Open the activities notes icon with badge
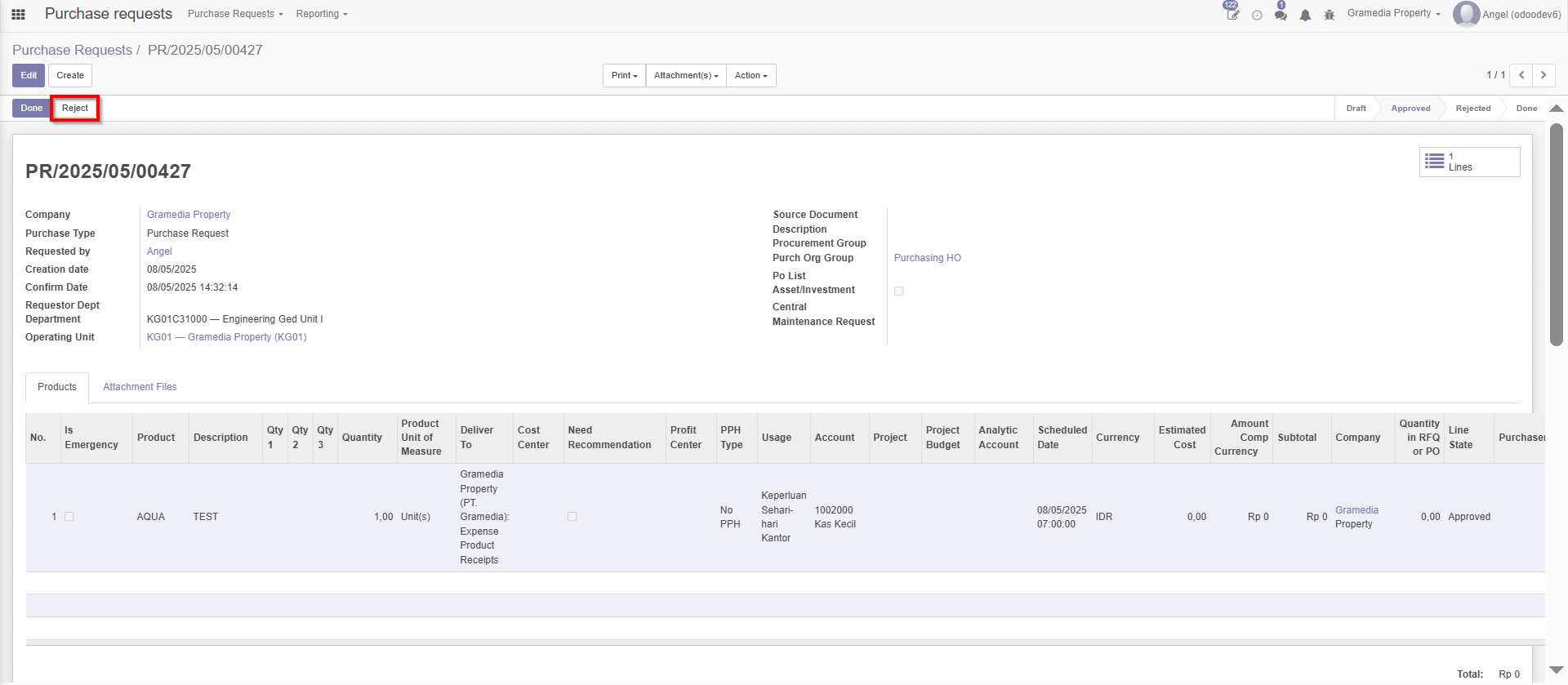This screenshot has width=1568, height=685. pyautogui.click(x=1232, y=14)
